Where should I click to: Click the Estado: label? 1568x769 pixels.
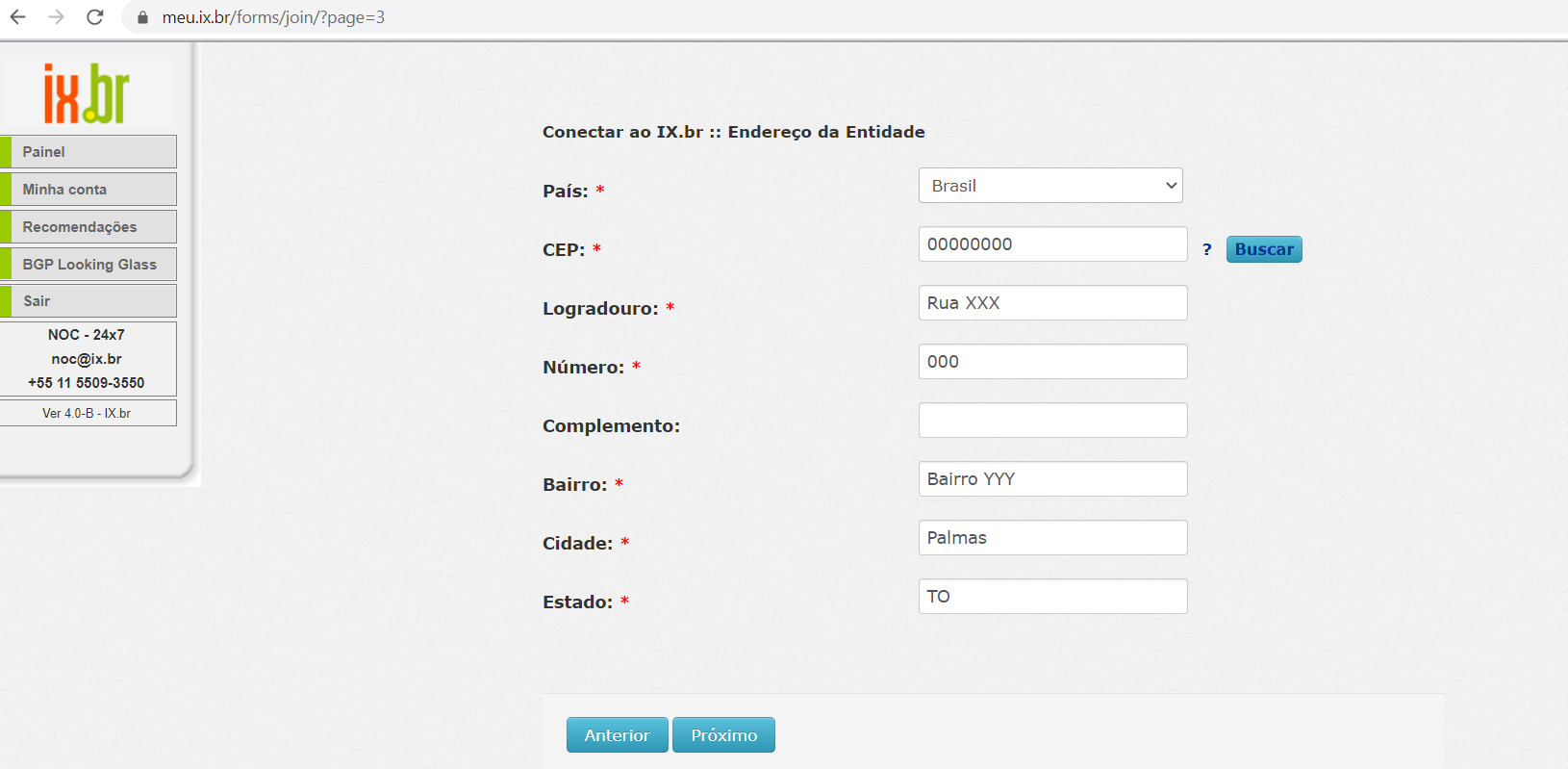coord(577,602)
